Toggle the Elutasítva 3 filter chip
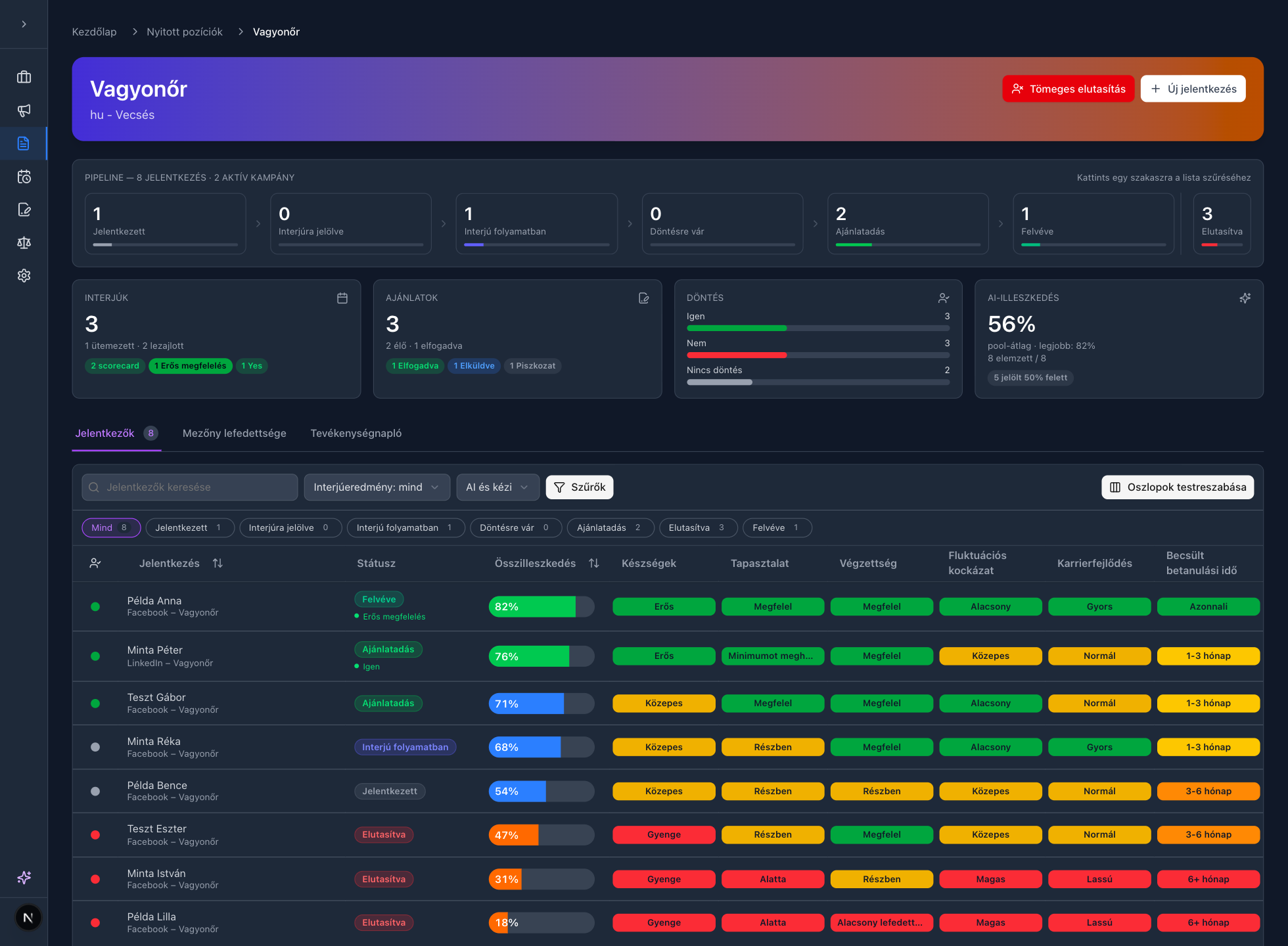 pos(698,528)
